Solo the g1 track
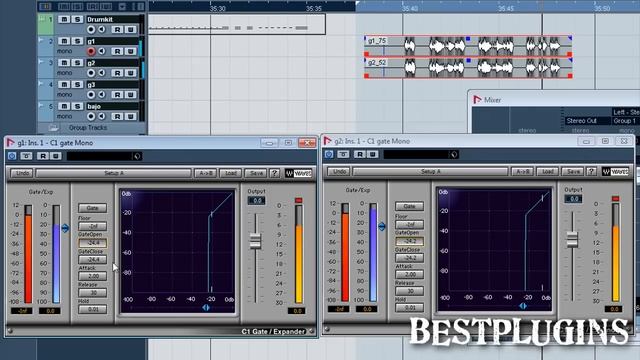The width and height of the screenshot is (640, 360). click(77, 41)
